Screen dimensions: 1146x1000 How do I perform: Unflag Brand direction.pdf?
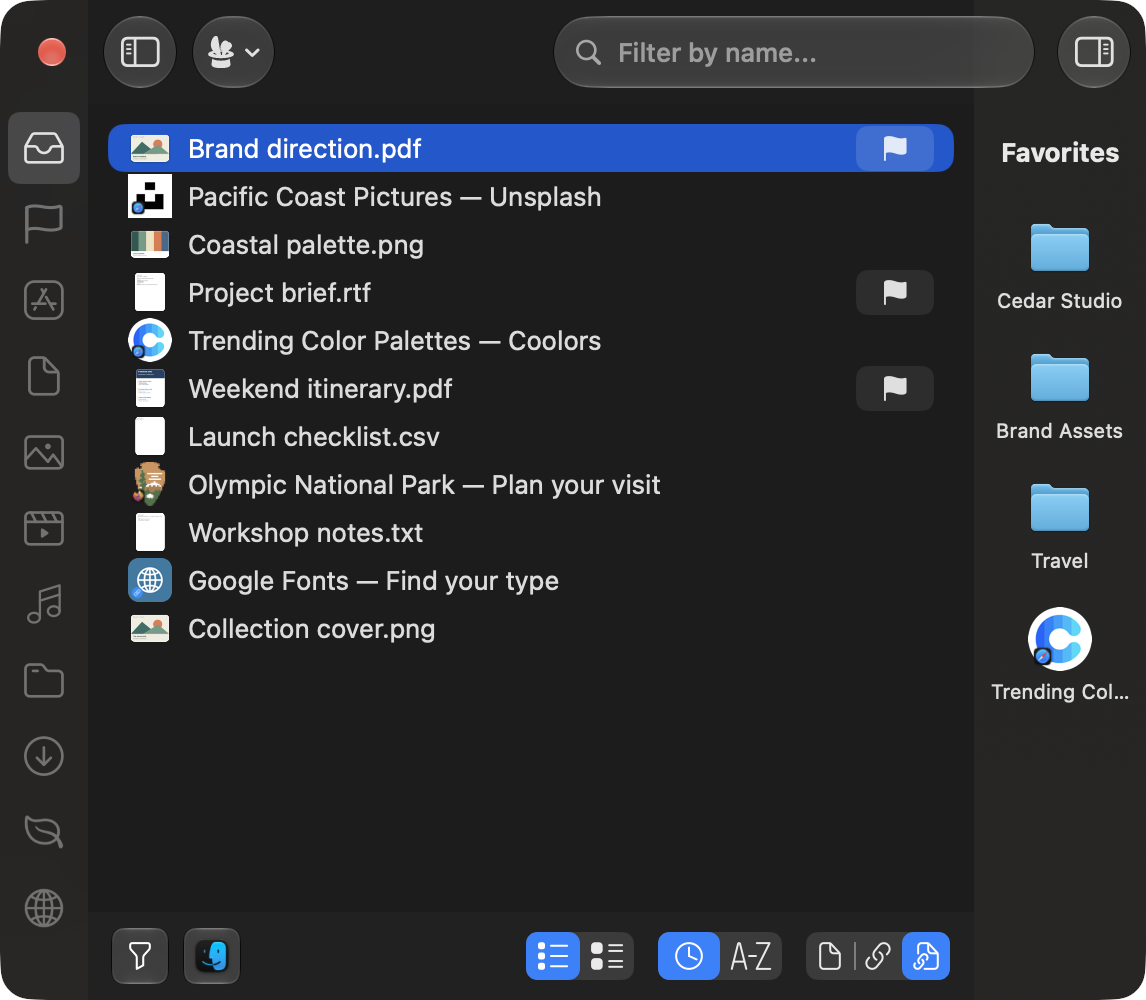coord(895,148)
